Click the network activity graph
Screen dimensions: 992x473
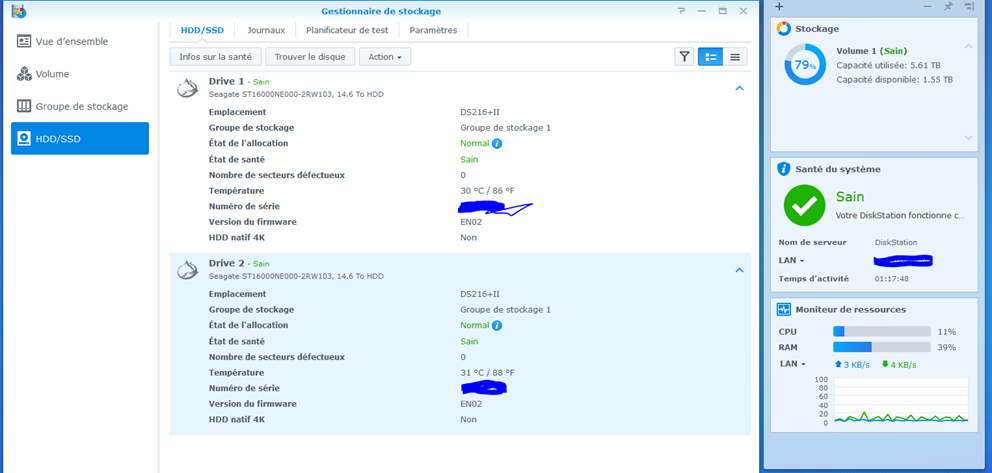pyautogui.click(x=900, y=400)
